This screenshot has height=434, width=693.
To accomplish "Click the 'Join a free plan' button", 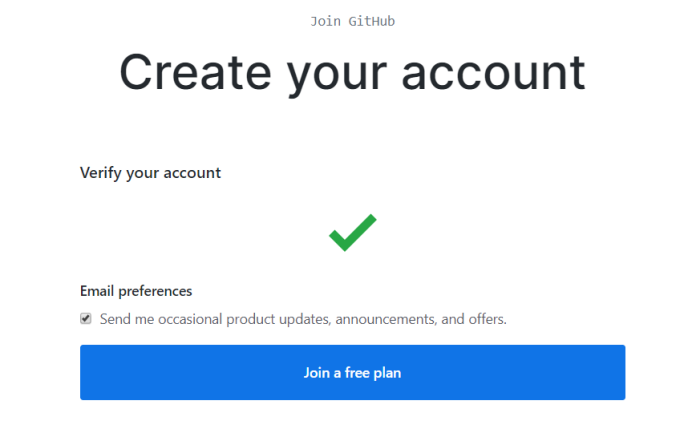I will point(352,373).
